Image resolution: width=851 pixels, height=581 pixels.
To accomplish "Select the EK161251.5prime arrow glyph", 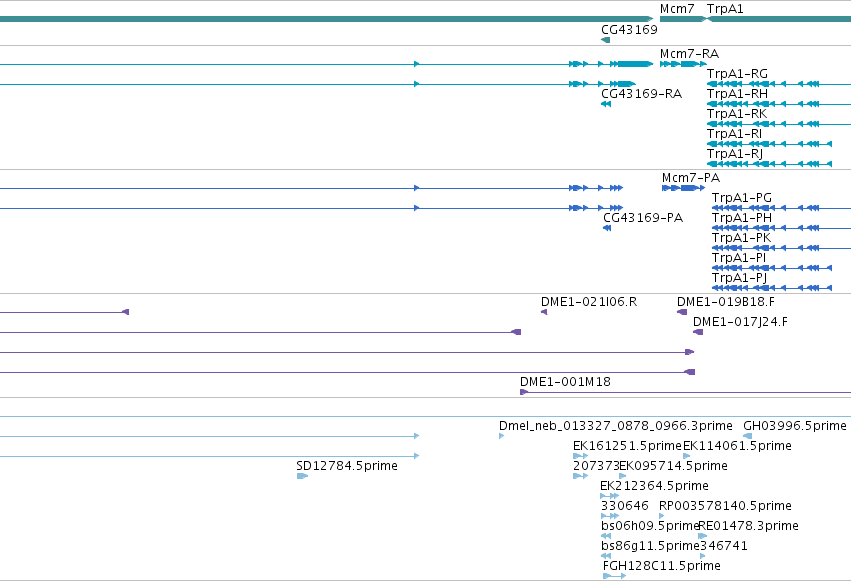I will click(x=580, y=456).
